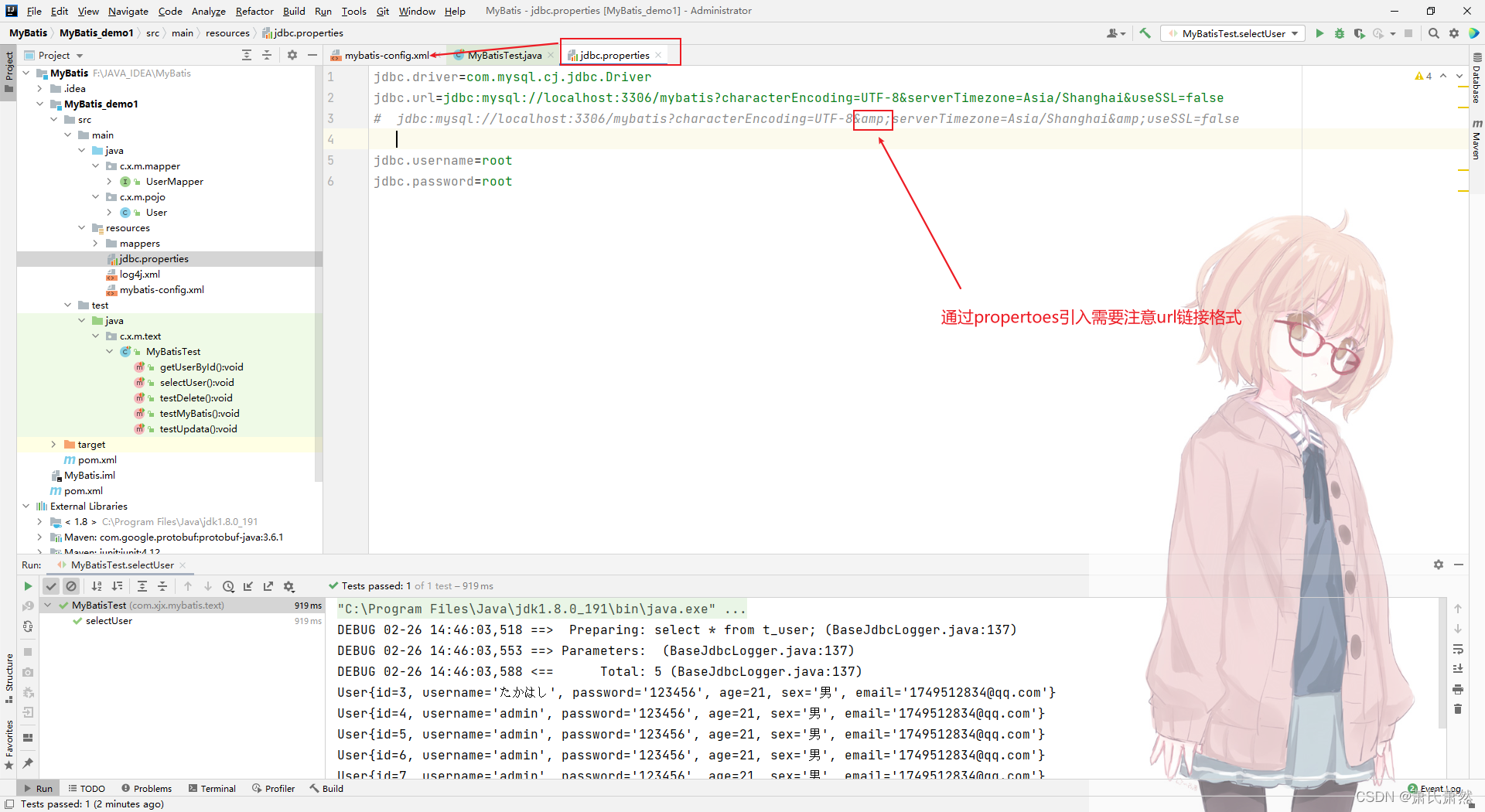Open the Database side panel

tap(1476, 77)
